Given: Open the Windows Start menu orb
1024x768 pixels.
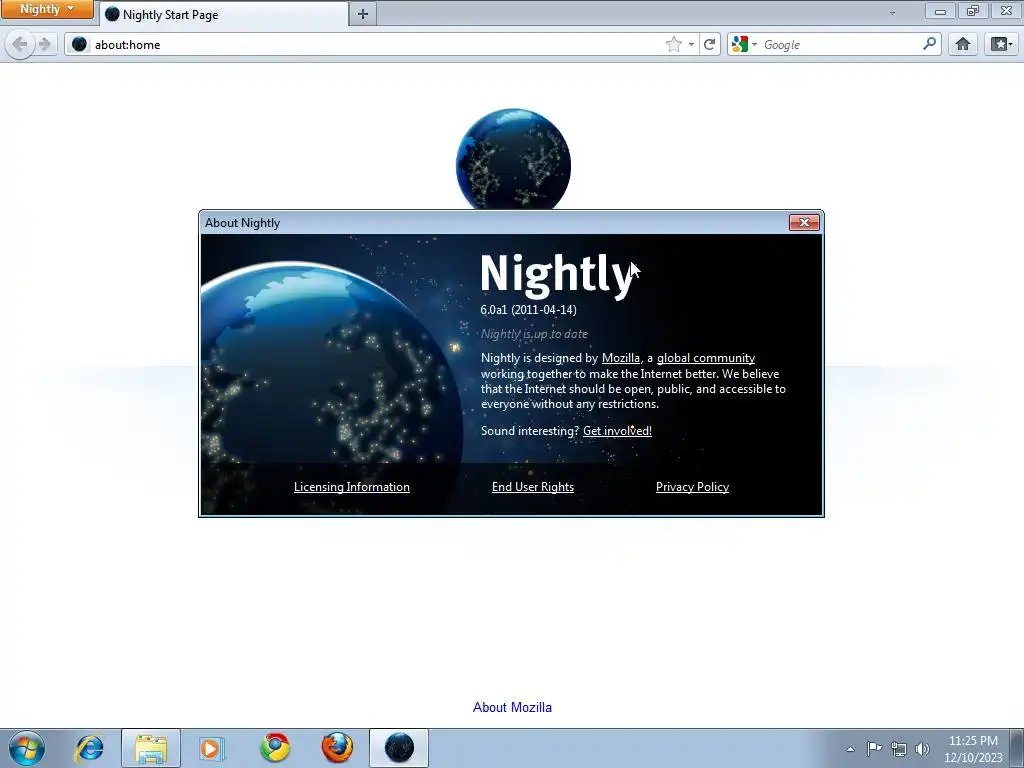Looking at the screenshot, I should pyautogui.click(x=27, y=748).
